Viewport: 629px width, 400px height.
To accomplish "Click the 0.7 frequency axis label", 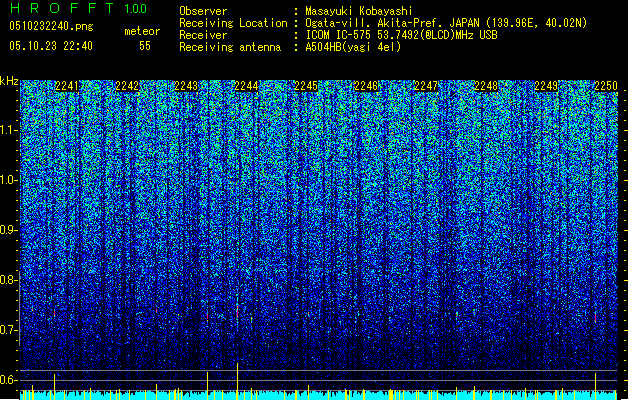I will tap(9, 330).
